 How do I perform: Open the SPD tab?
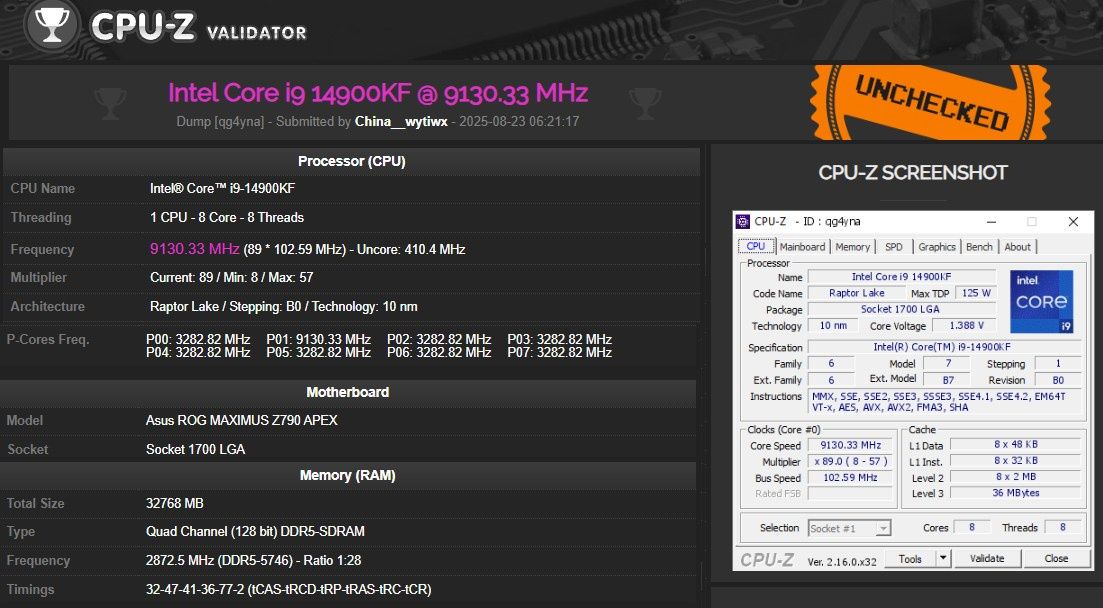click(x=894, y=247)
